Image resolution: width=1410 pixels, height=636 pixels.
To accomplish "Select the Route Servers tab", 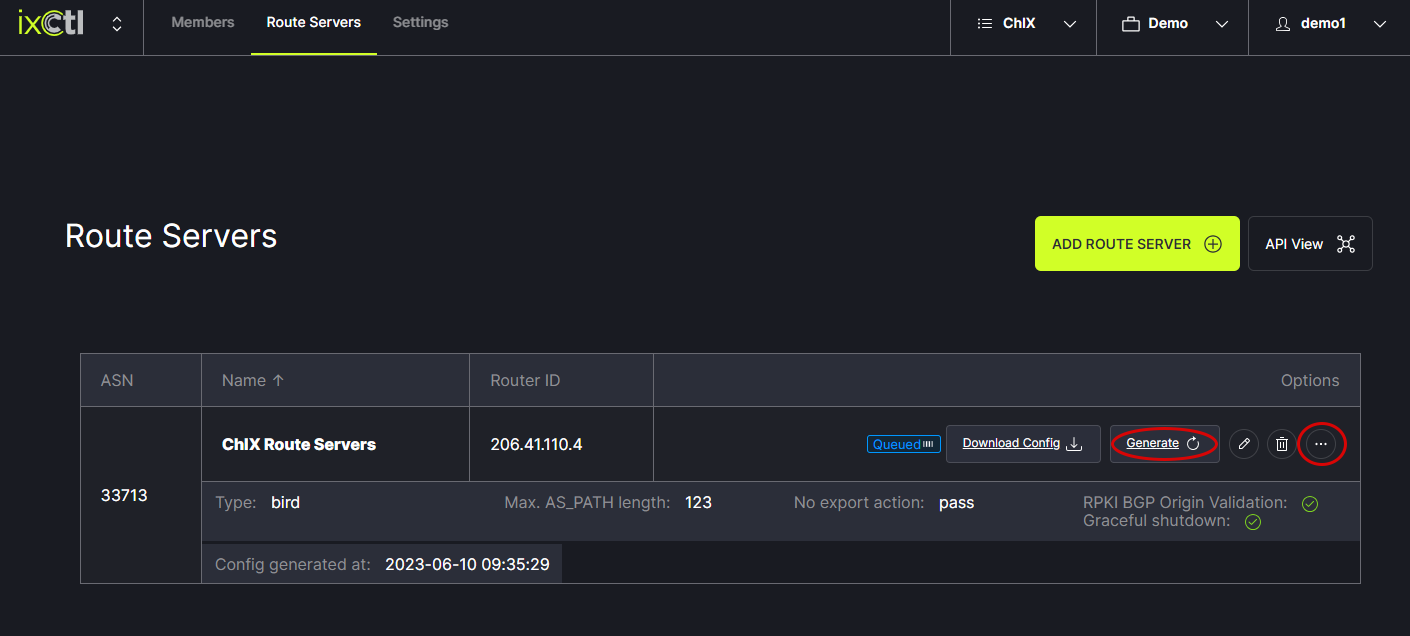I will coord(313,22).
